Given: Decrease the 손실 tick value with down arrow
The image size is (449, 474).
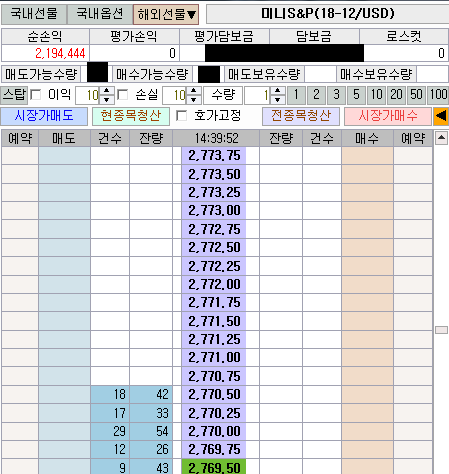Looking at the screenshot, I should click(x=194, y=99).
